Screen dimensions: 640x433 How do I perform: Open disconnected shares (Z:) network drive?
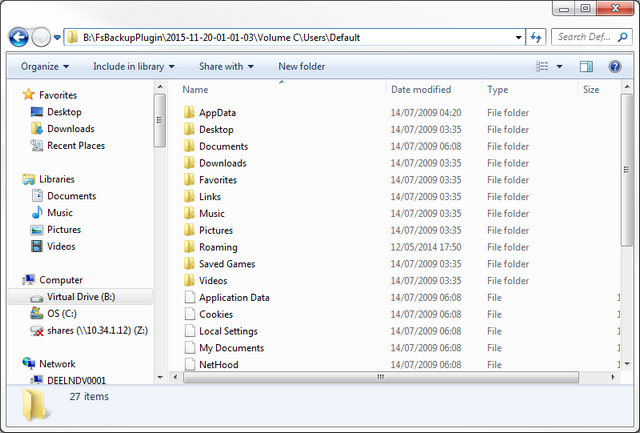(89, 331)
